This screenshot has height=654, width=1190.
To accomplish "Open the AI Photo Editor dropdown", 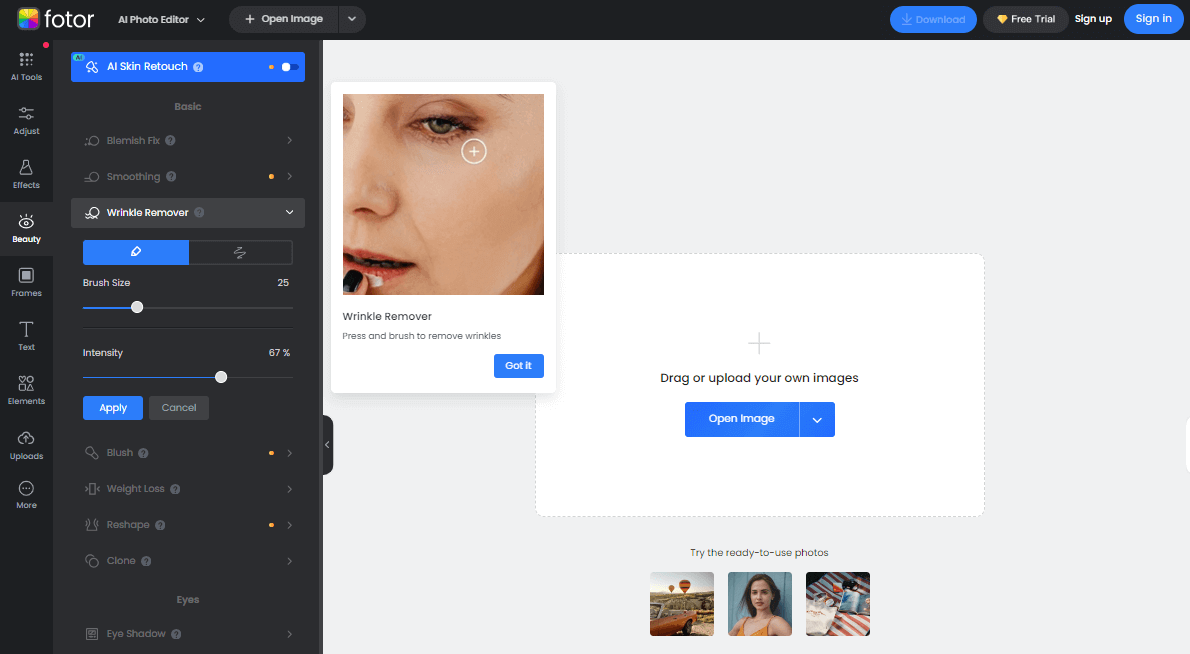I will click(x=161, y=19).
